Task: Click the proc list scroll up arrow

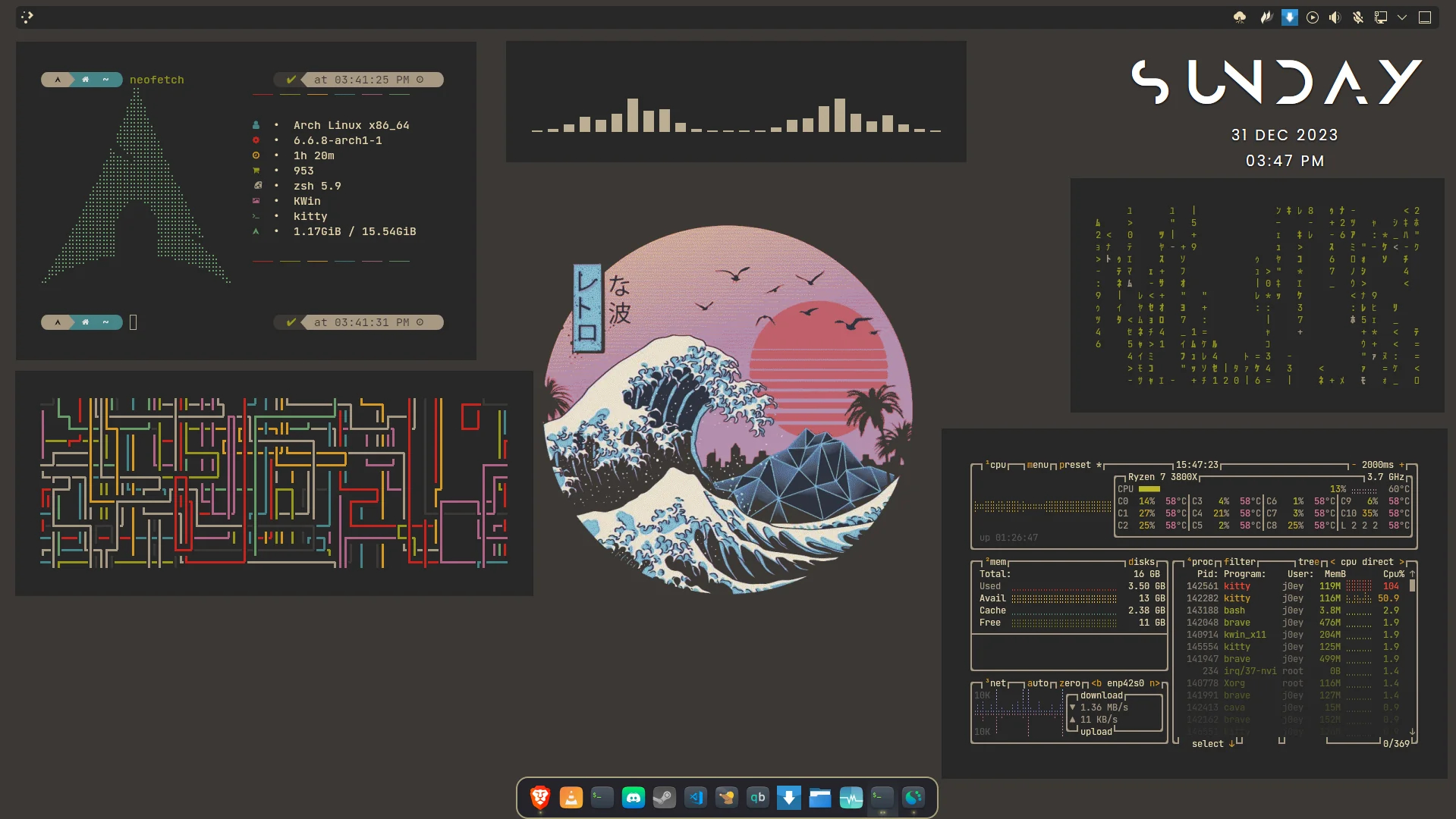Action: coord(1412,574)
